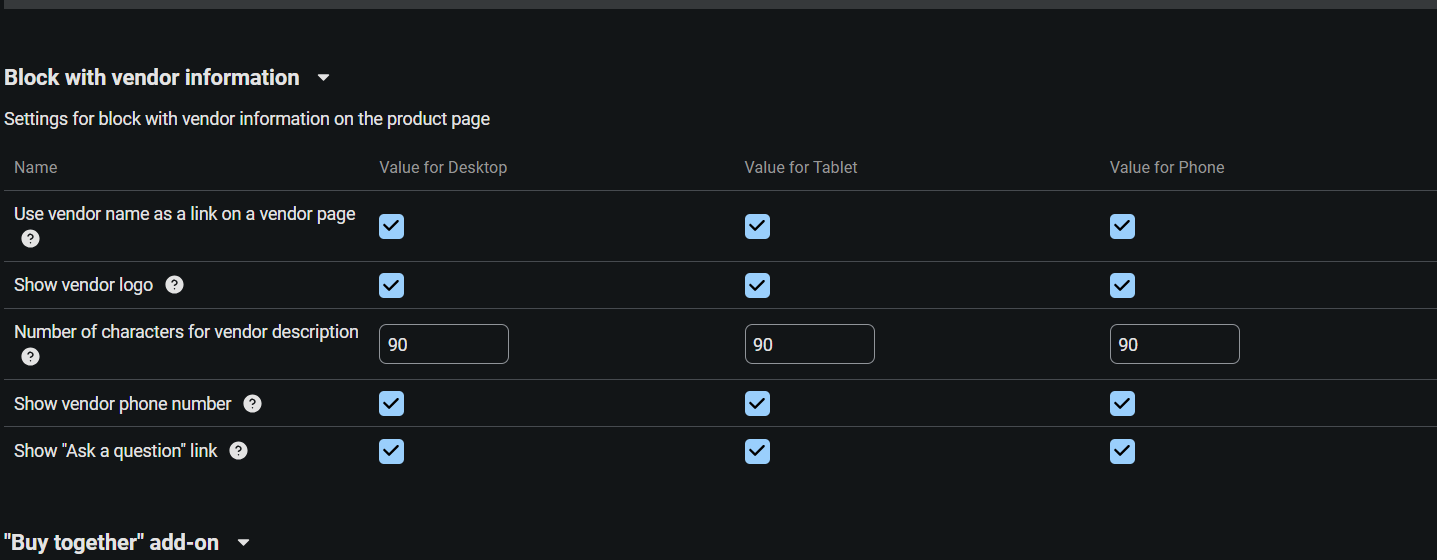Click the Block with vendor information heading
Viewport: 1437px width, 560px height.
pyautogui.click(x=152, y=78)
